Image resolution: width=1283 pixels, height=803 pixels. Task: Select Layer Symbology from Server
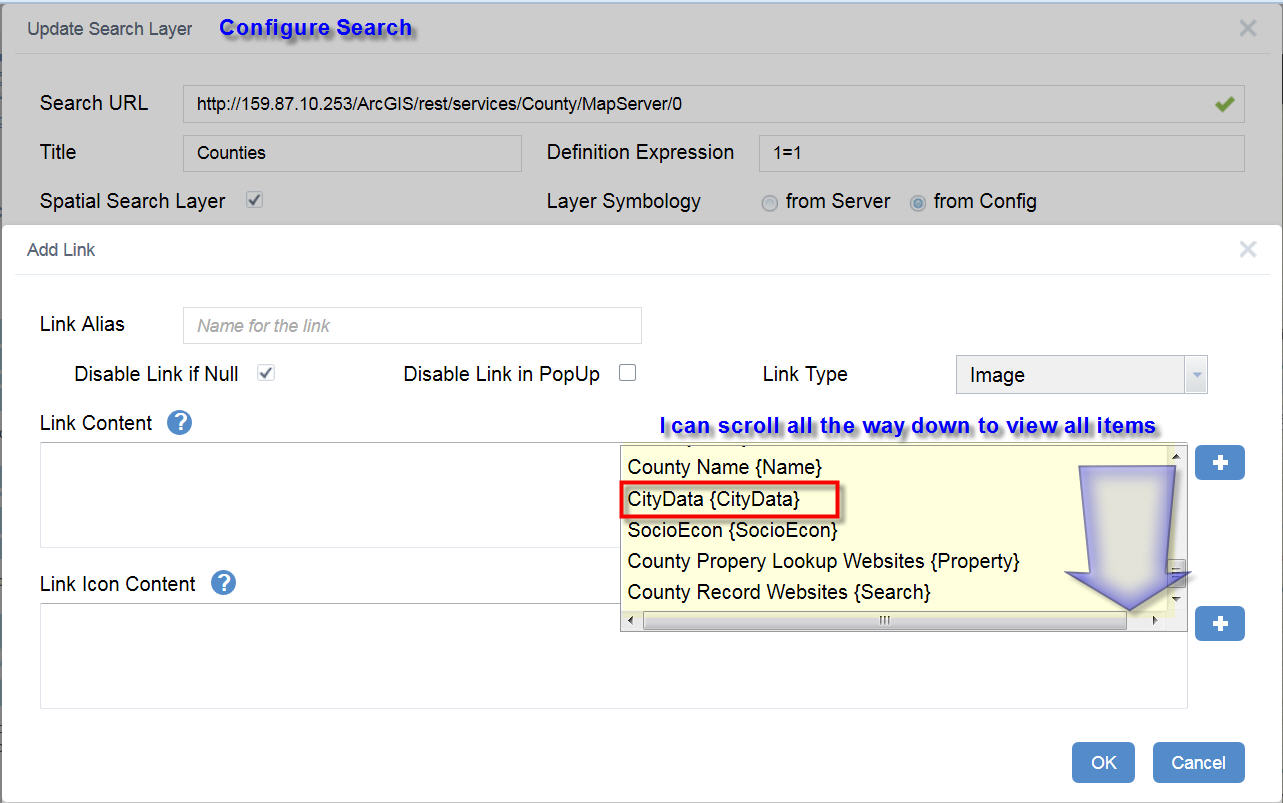pos(769,203)
